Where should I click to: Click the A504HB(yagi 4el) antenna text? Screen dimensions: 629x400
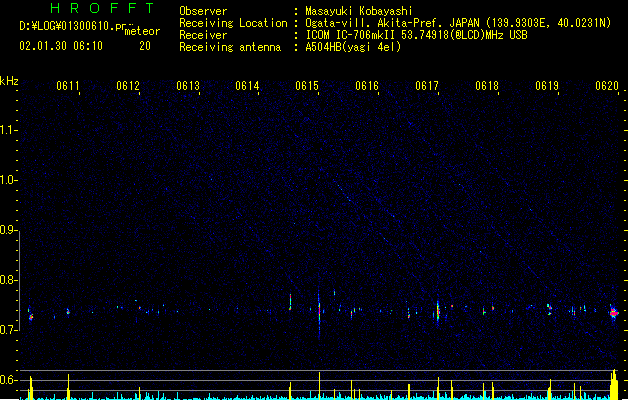click(353, 47)
